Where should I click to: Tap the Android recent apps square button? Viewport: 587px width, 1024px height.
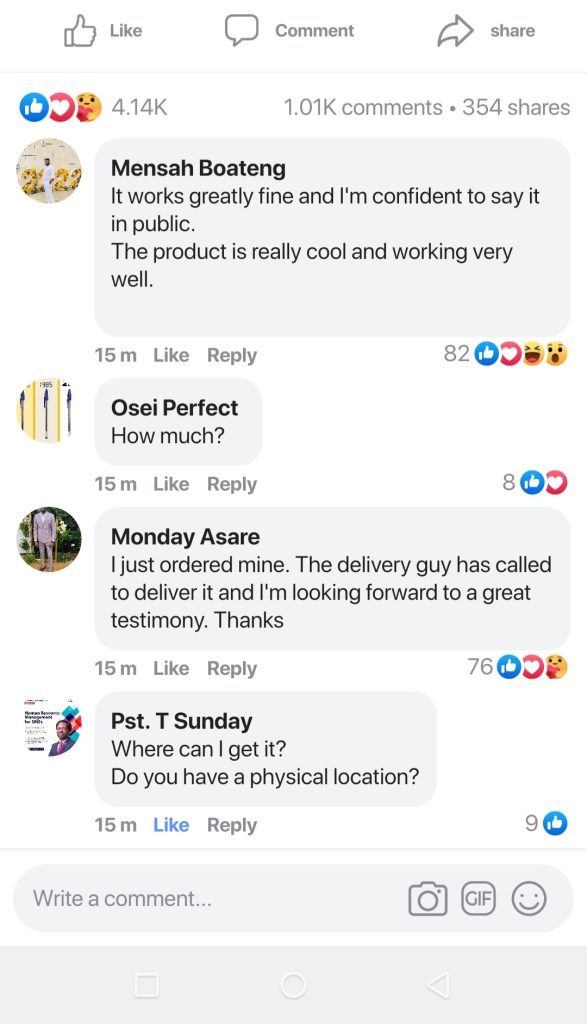pos(146,985)
